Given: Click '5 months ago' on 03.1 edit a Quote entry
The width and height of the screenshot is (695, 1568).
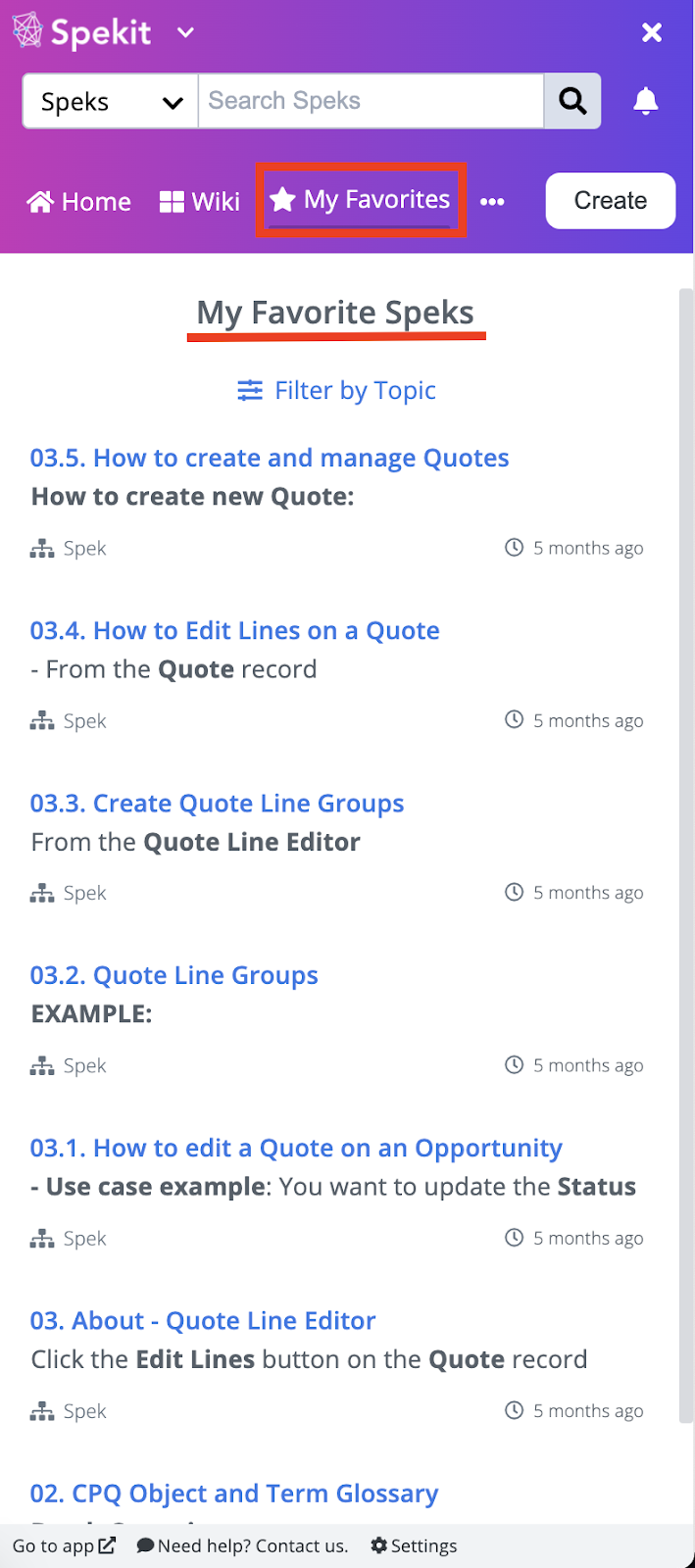Looking at the screenshot, I should point(588,1238).
